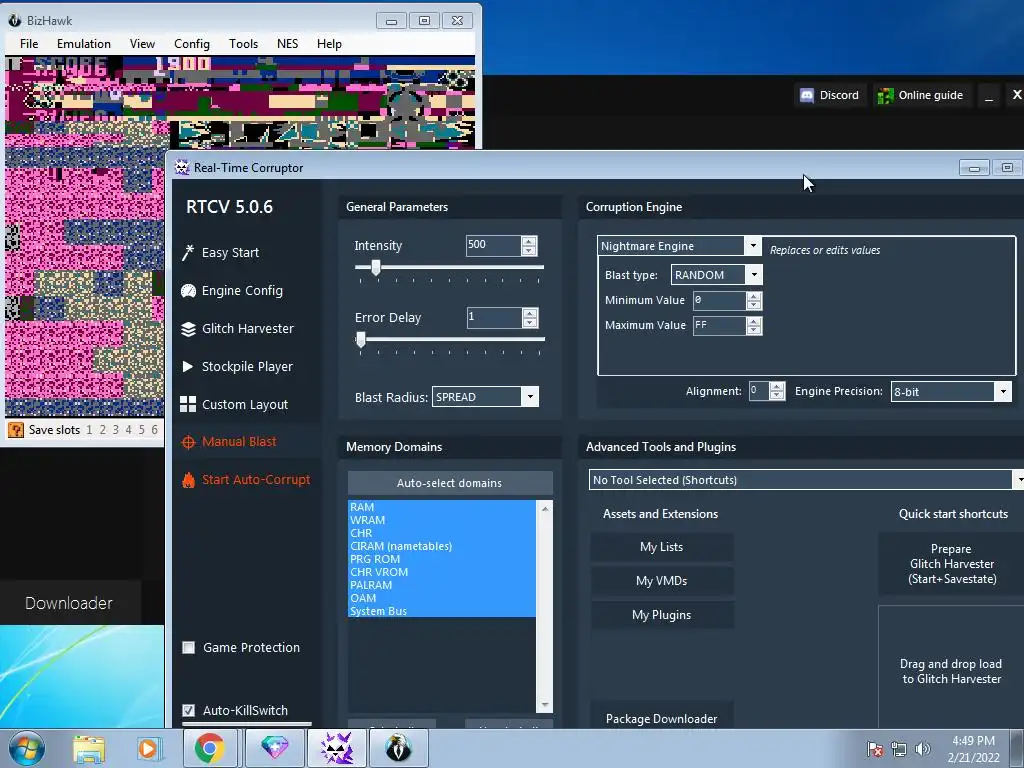Screen dimensions: 1024x768
Task: Open the BizHawk Tools menu
Action: (x=244, y=44)
